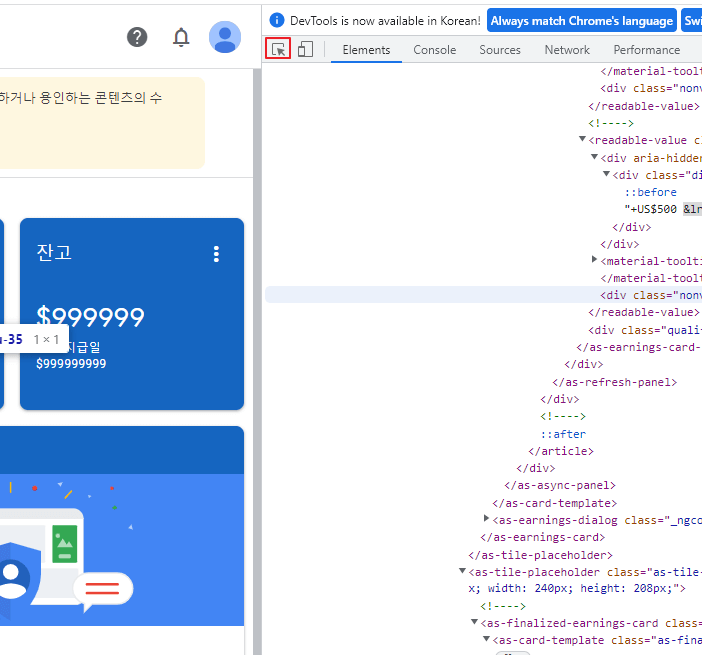Click the Korean policy notice banner text
The image size is (702, 655).
tap(81, 98)
